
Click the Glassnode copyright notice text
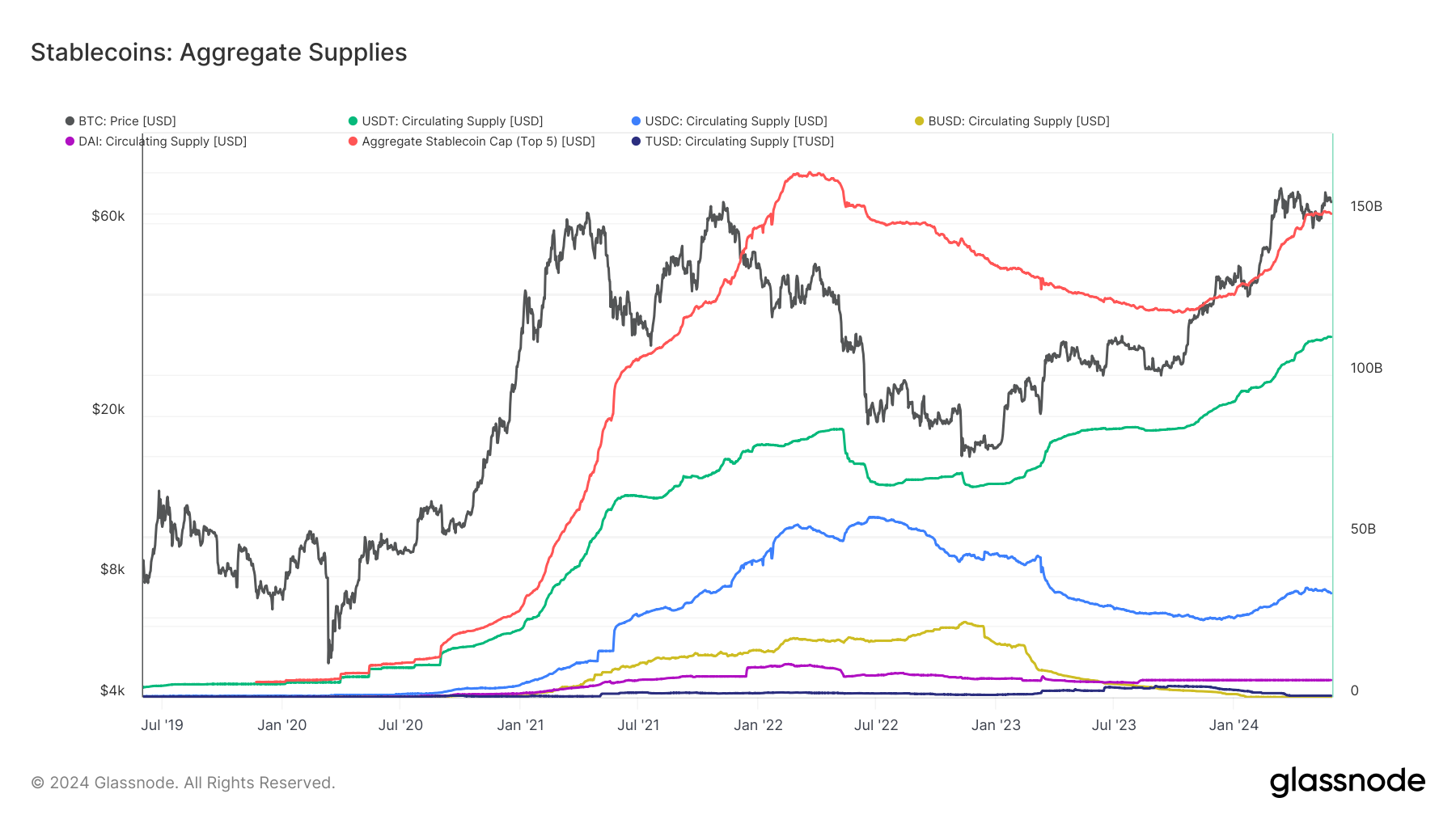coord(183,783)
